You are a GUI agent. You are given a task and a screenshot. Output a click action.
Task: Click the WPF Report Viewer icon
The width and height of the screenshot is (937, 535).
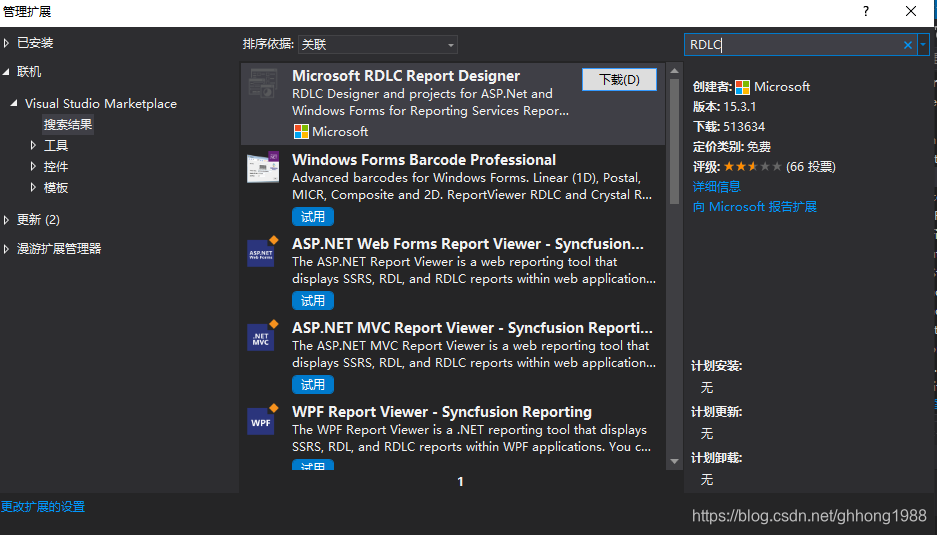pyautogui.click(x=263, y=420)
